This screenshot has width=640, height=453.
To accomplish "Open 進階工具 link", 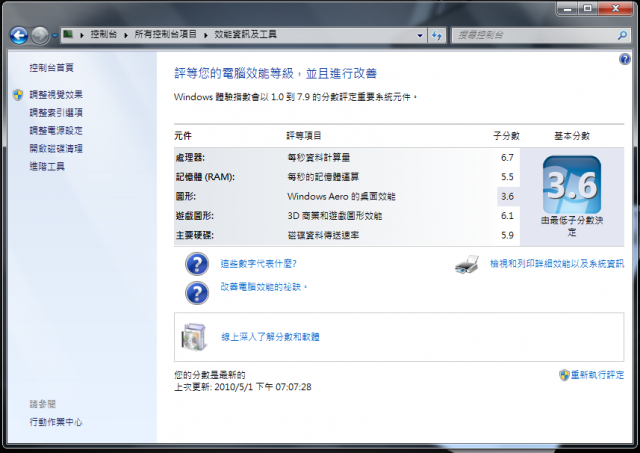I will click(x=47, y=167).
